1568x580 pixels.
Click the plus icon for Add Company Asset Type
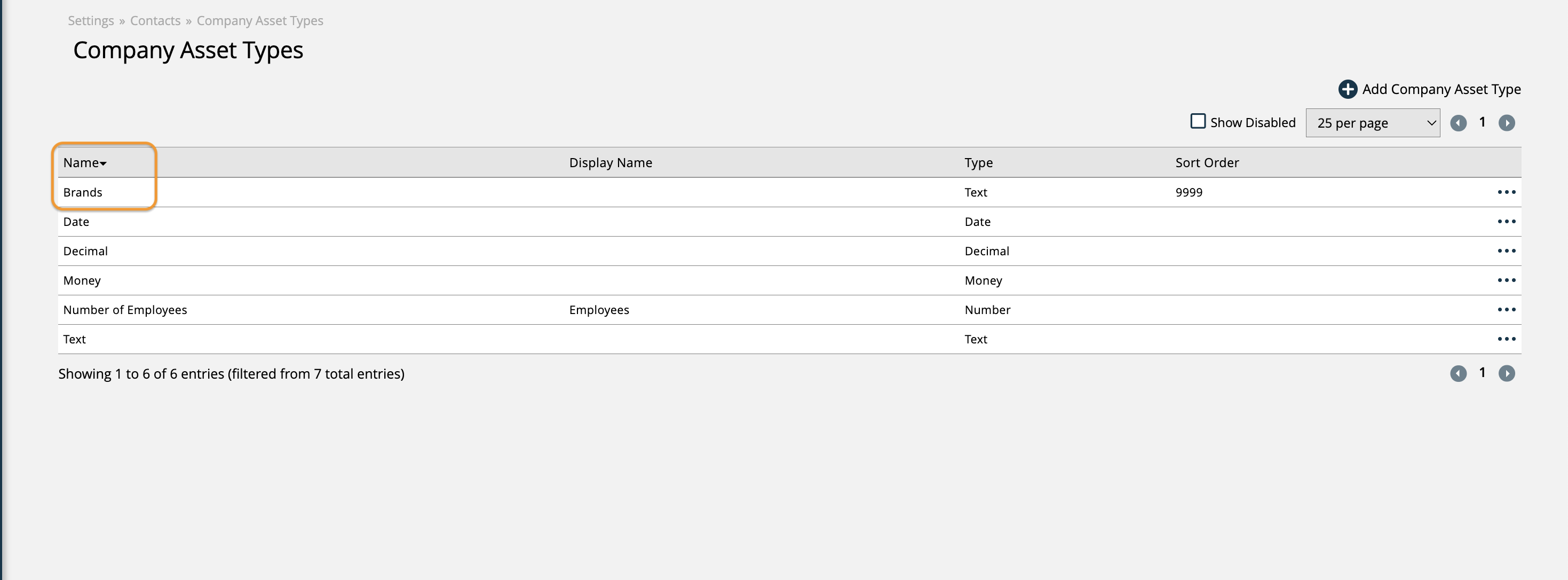click(1347, 89)
